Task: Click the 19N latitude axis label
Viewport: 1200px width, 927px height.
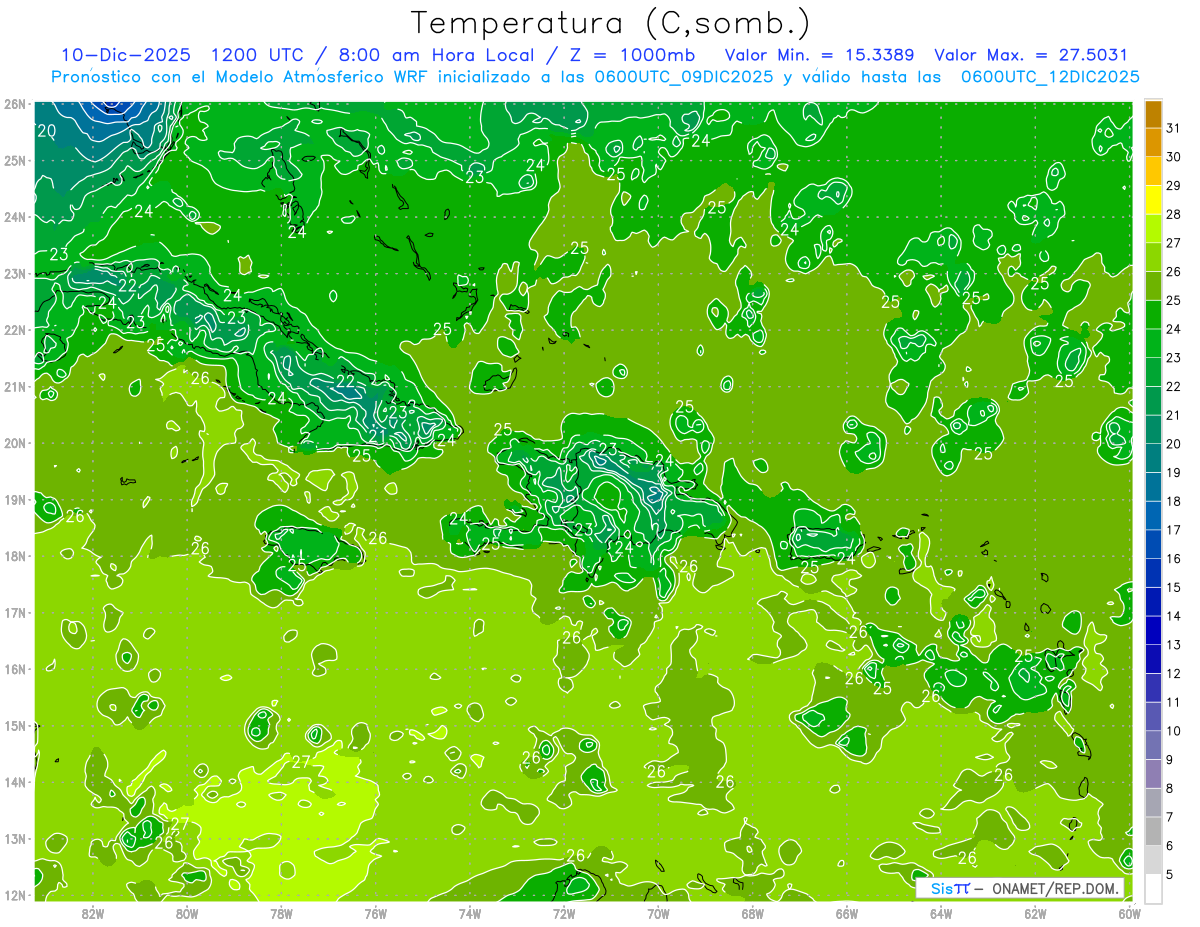Action: [x=15, y=500]
